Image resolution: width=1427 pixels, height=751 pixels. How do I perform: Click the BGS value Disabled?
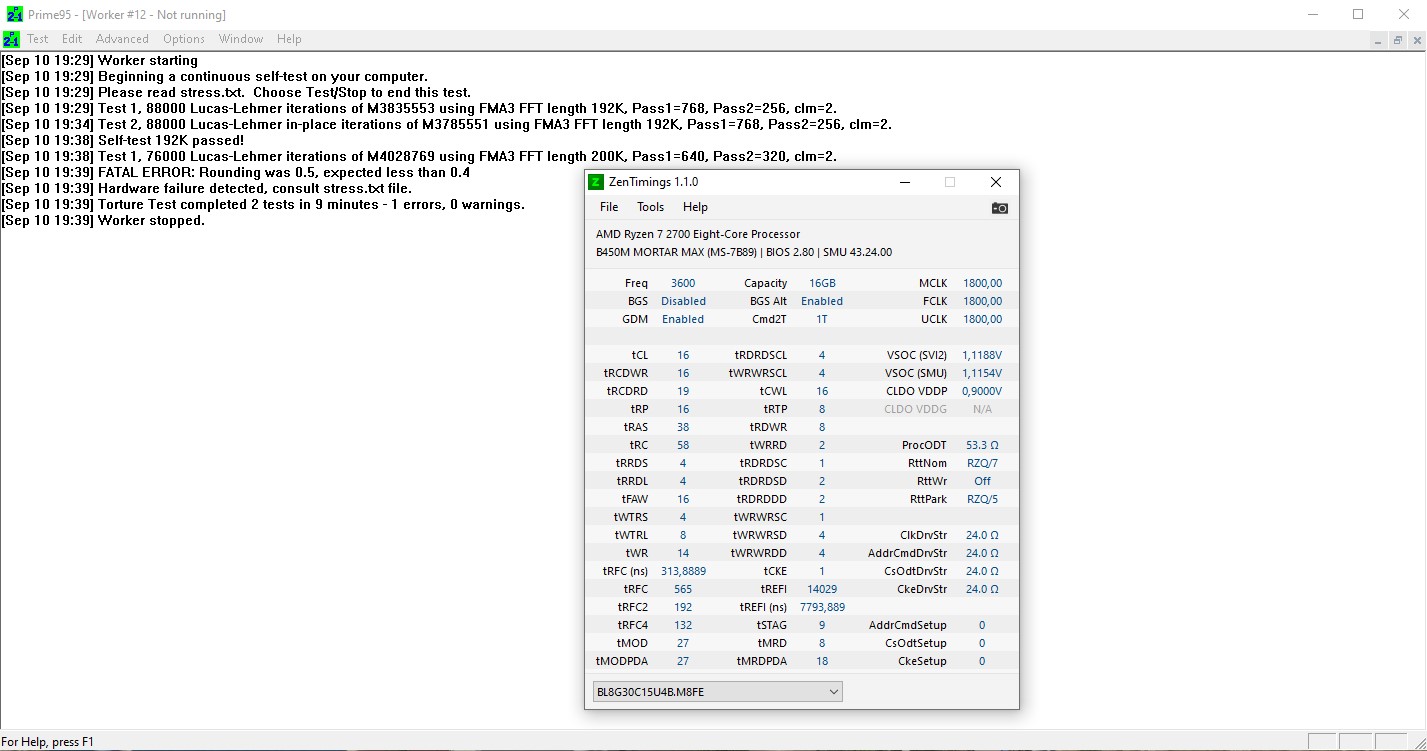(683, 301)
